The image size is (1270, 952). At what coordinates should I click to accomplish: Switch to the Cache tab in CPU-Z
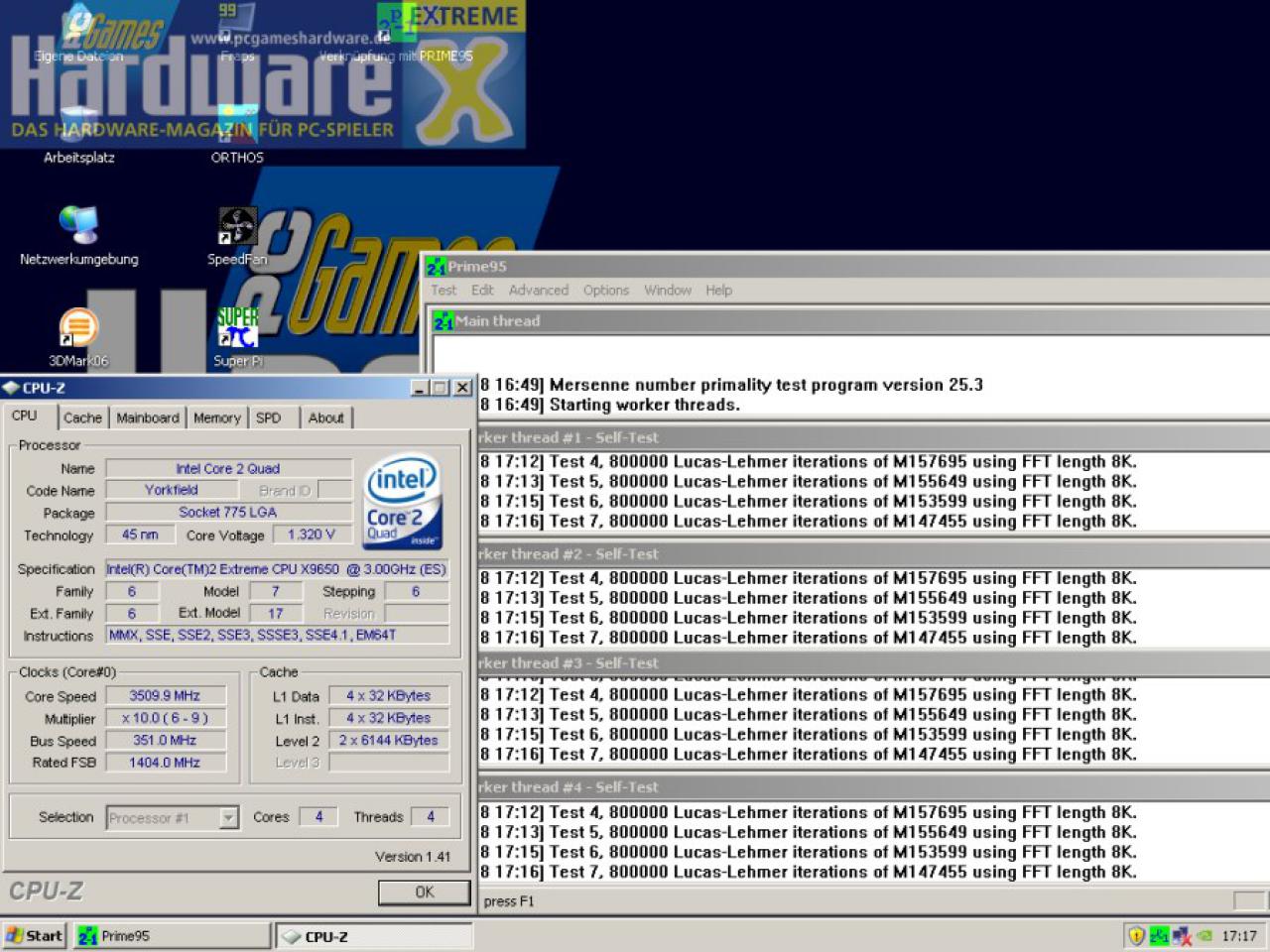82,417
